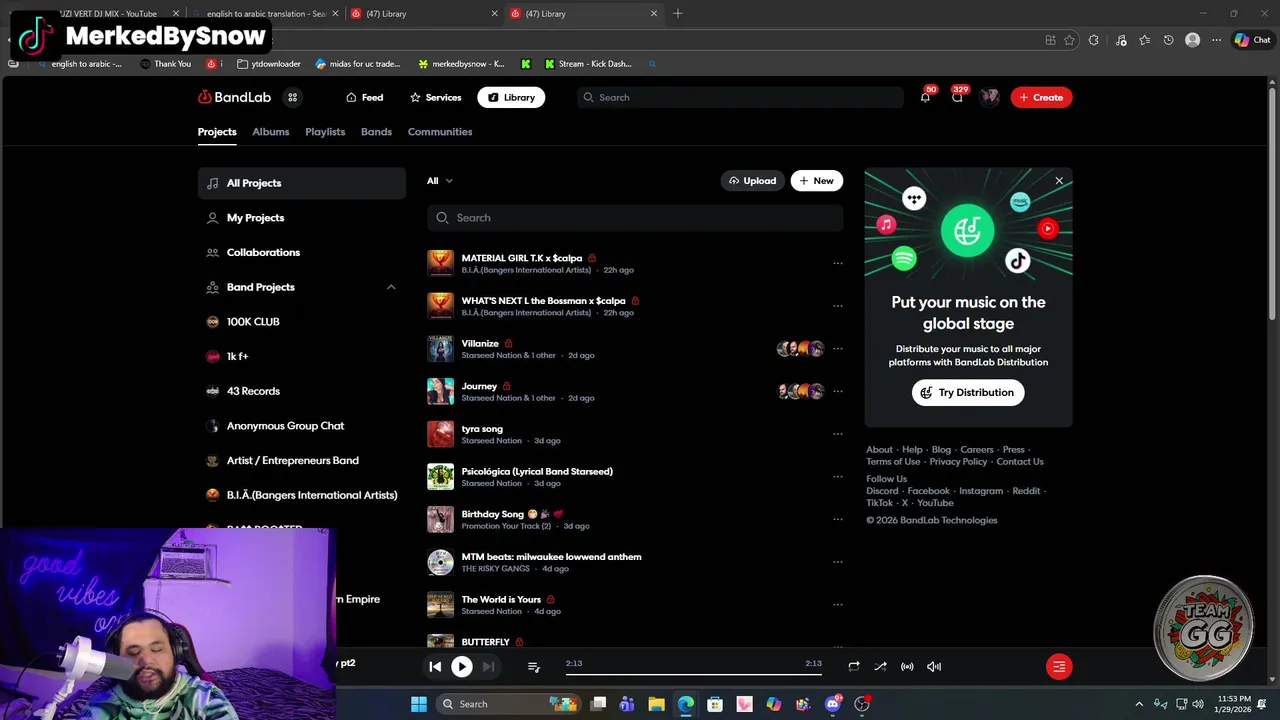Skip to previous track in player

(435, 666)
